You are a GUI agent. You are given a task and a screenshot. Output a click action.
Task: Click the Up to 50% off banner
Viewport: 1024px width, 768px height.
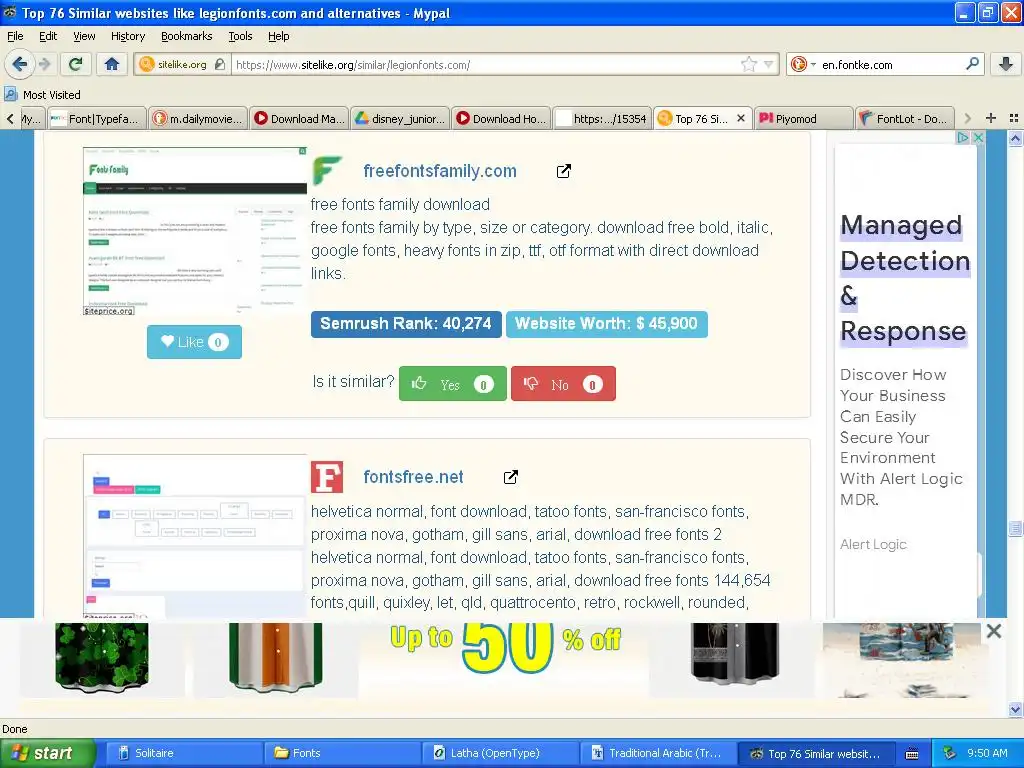pos(505,649)
